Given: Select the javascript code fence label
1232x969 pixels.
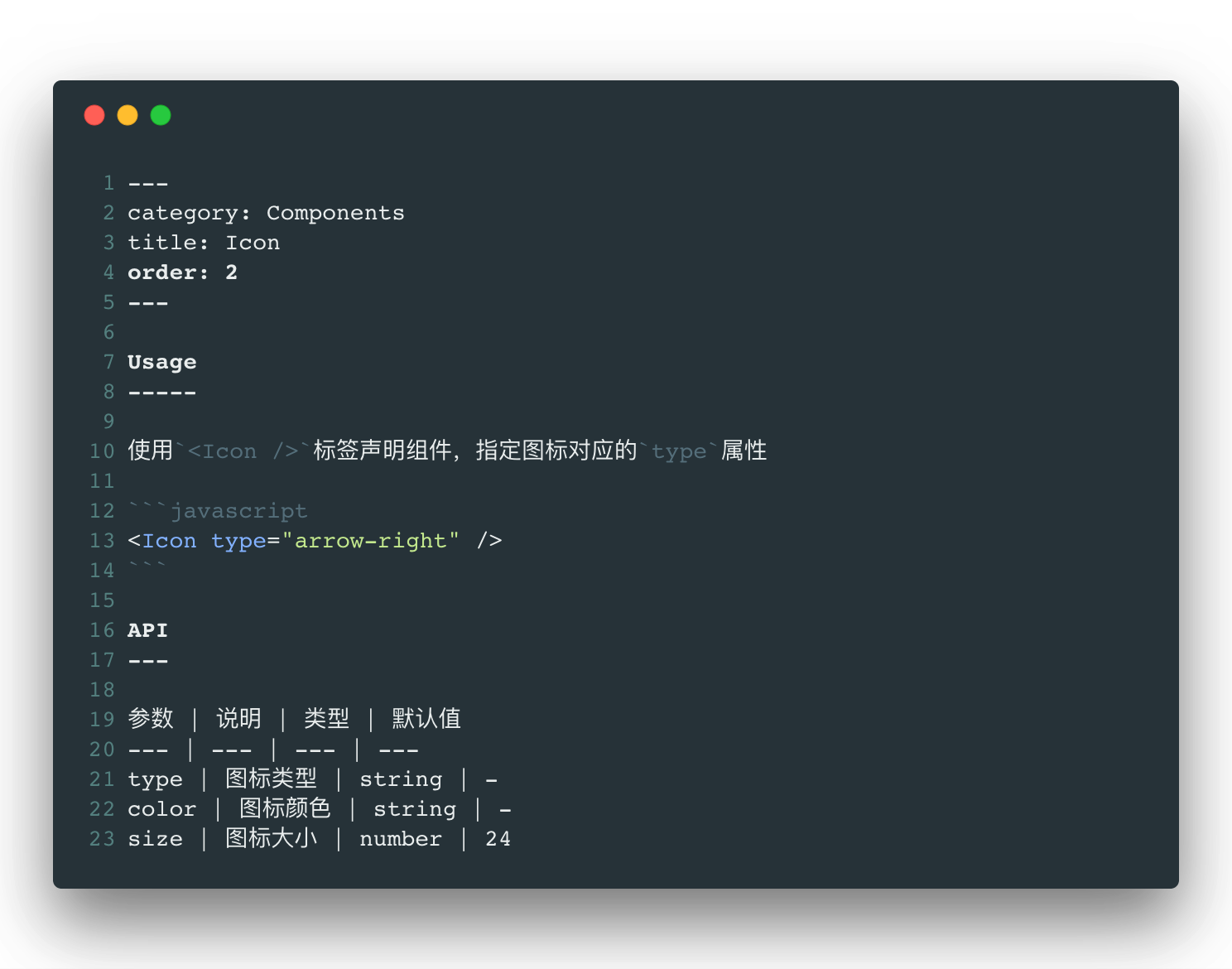Looking at the screenshot, I should pyautogui.click(x=240, y=511).
